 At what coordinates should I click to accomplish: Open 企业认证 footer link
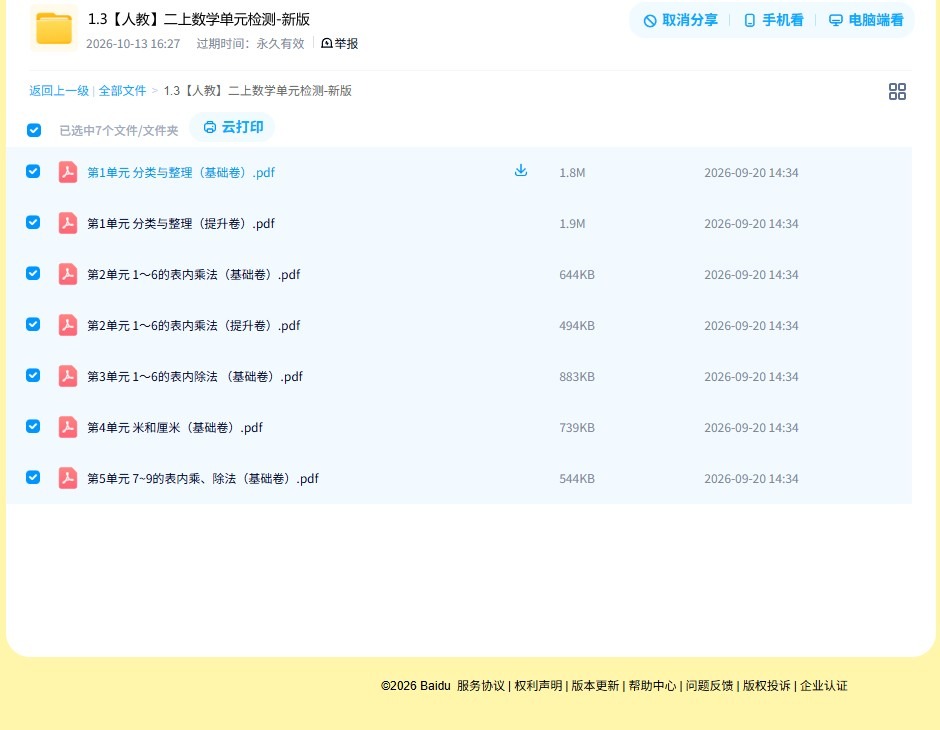click(x=824, y=686)
